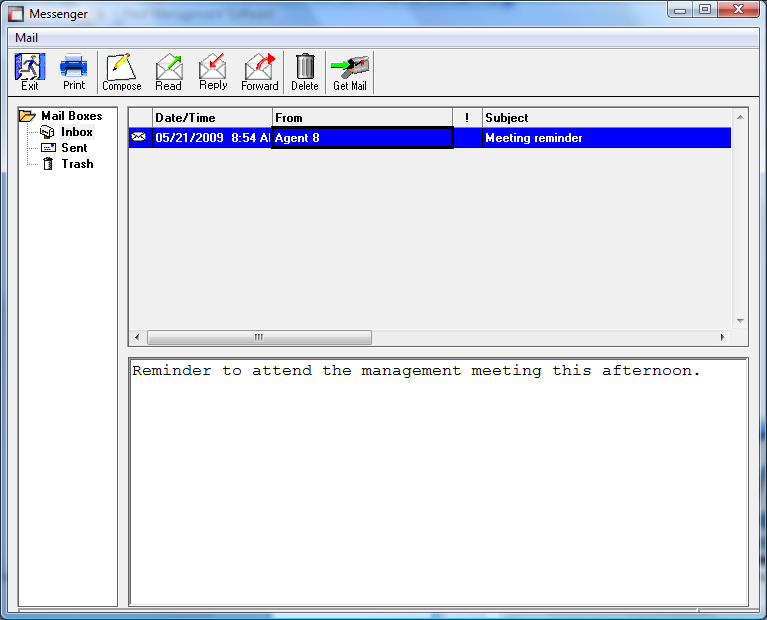767x620 pixels.
Task: Open the Mail menu
Action: click(26, 38)
